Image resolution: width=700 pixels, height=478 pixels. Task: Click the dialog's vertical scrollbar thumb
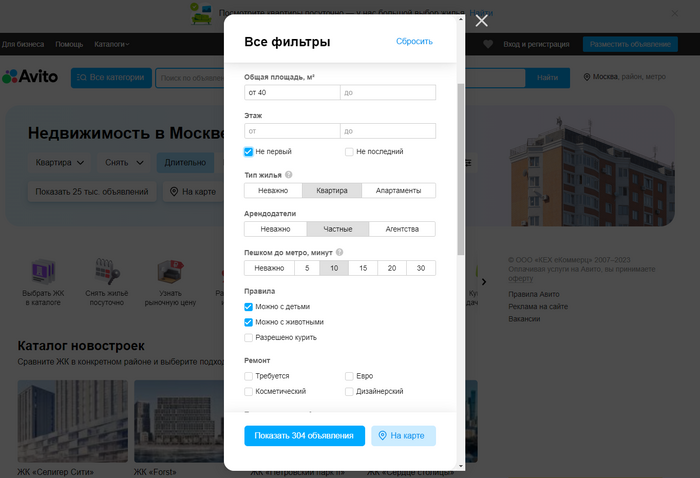461,170
